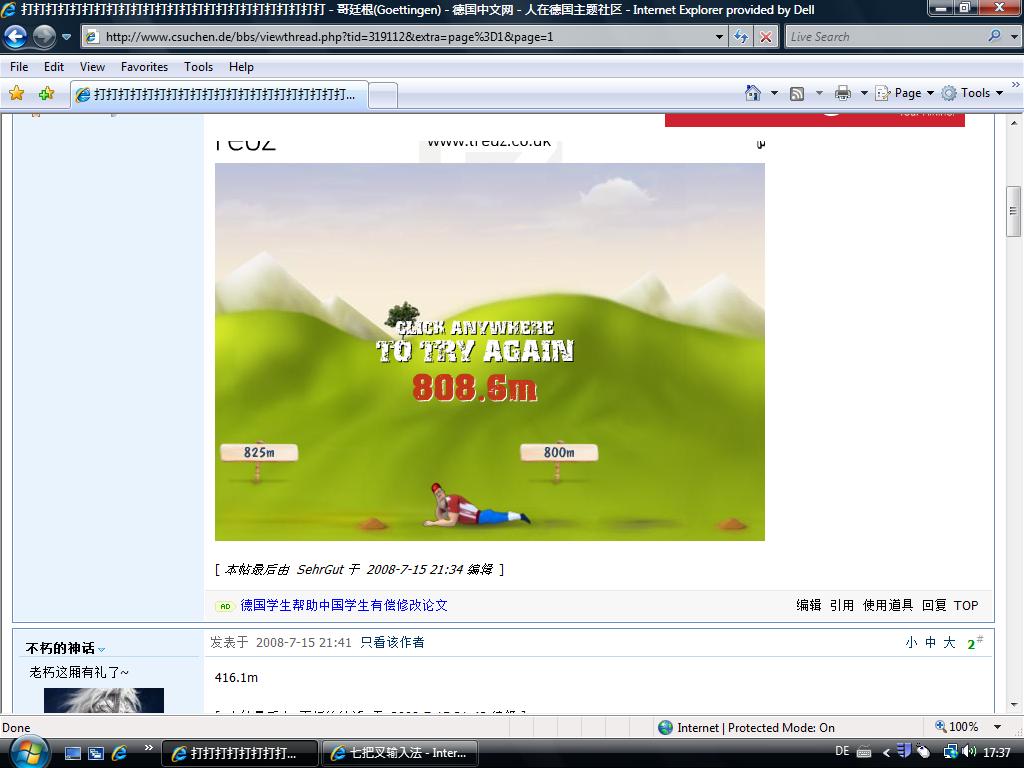1024x768 pixels.
Task: Click the vertical scrollbar thumb
Action: point(1014,212)
